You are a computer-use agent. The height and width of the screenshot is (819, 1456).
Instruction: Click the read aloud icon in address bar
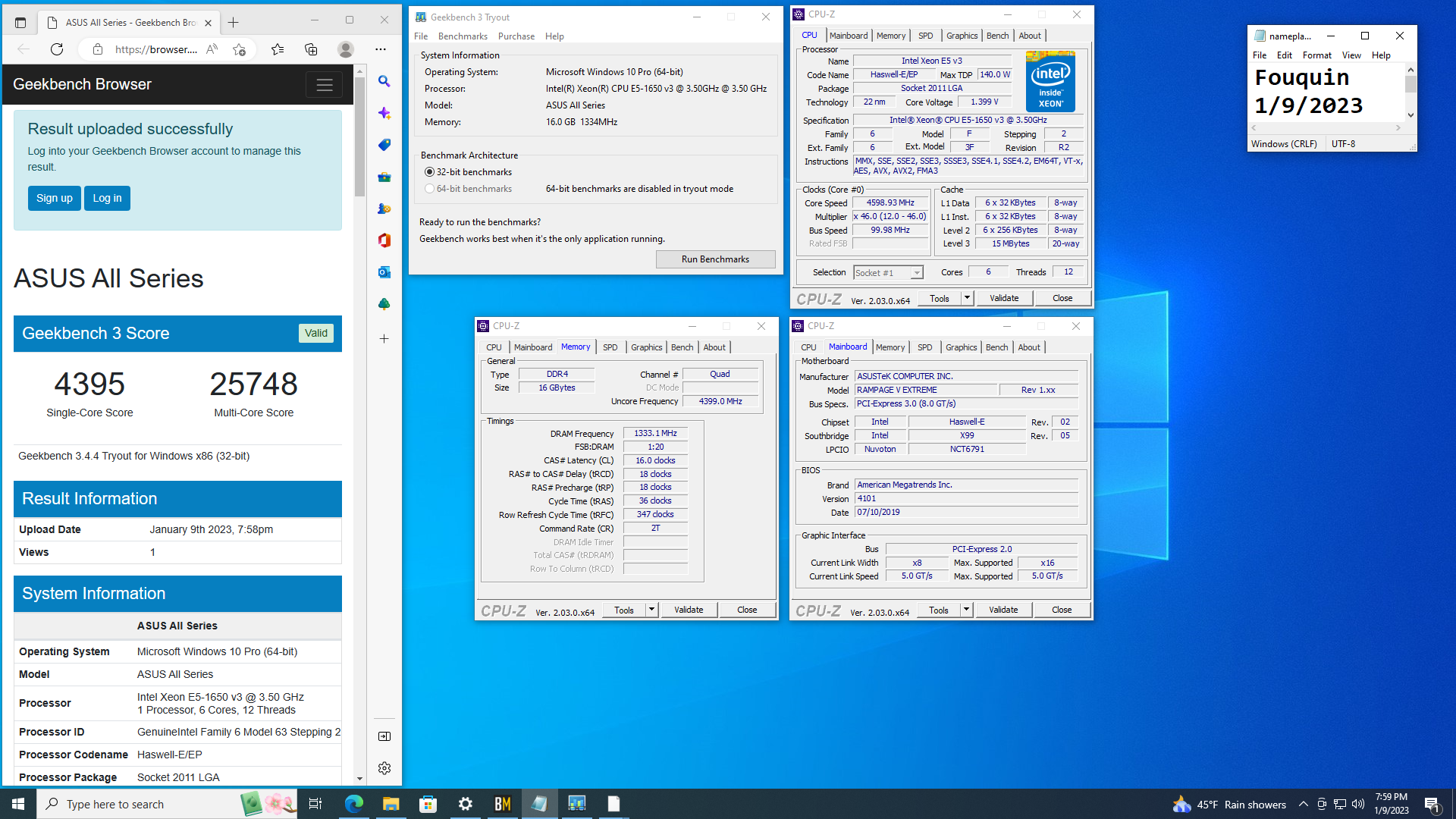click(x=212, y=49)
